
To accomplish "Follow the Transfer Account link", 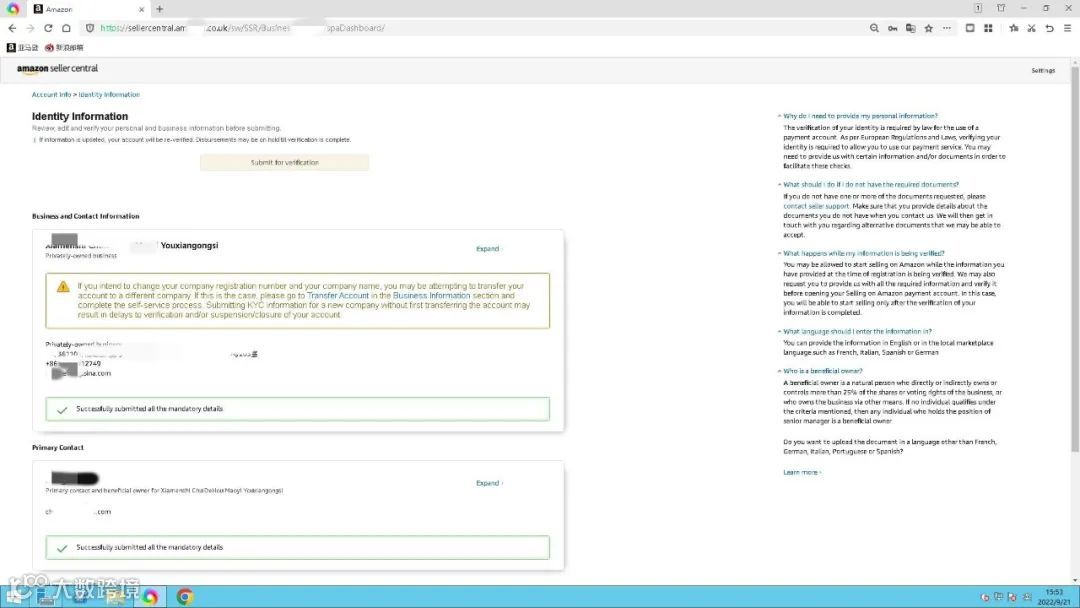I will click(338, 295).
